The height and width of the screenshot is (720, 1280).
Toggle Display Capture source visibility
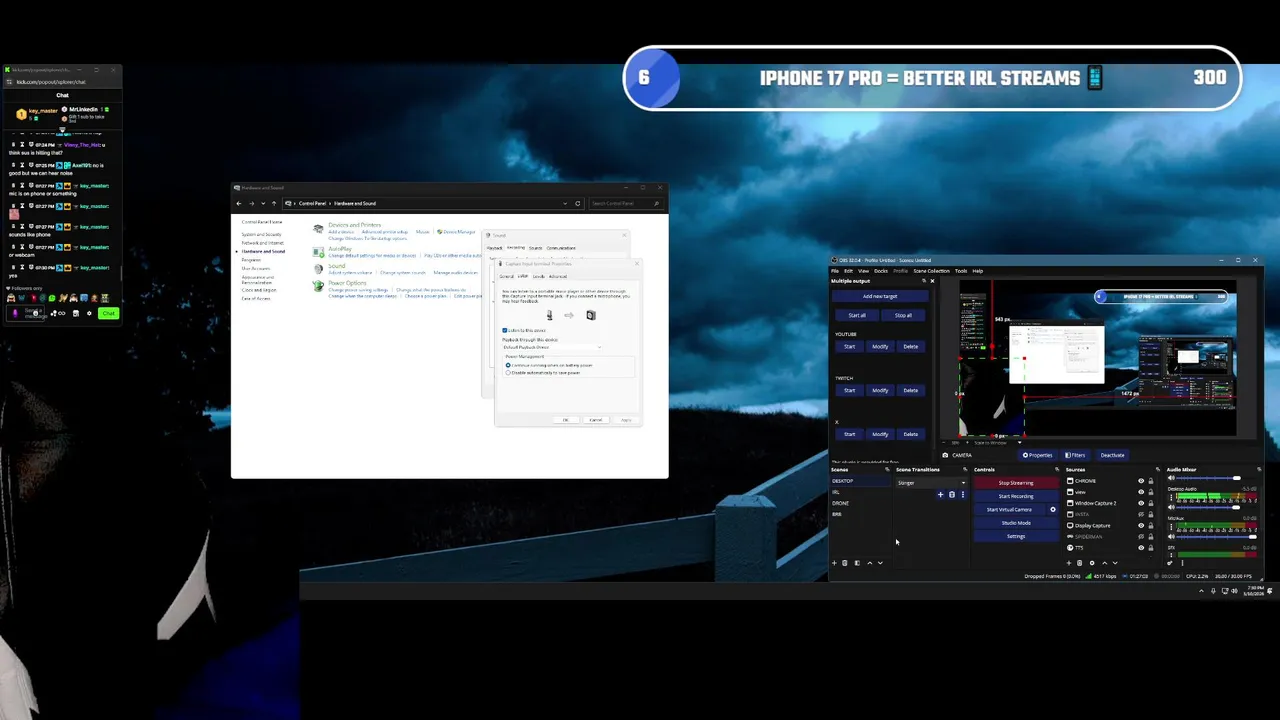[1141, 525]
